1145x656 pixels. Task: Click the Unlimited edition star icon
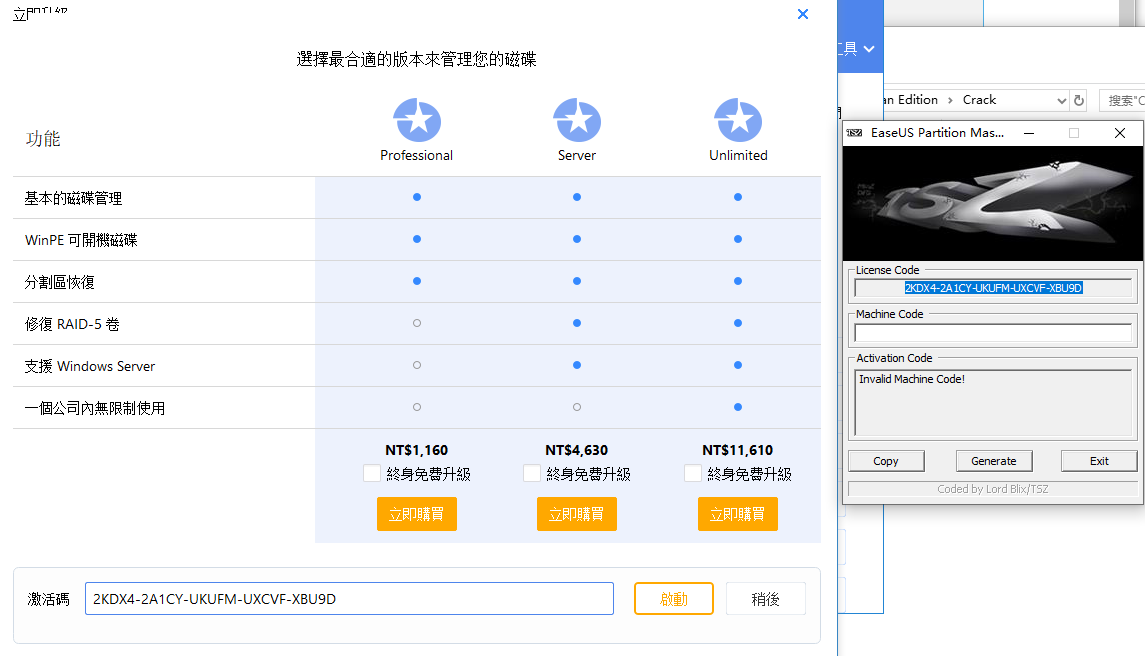(738, 120)
